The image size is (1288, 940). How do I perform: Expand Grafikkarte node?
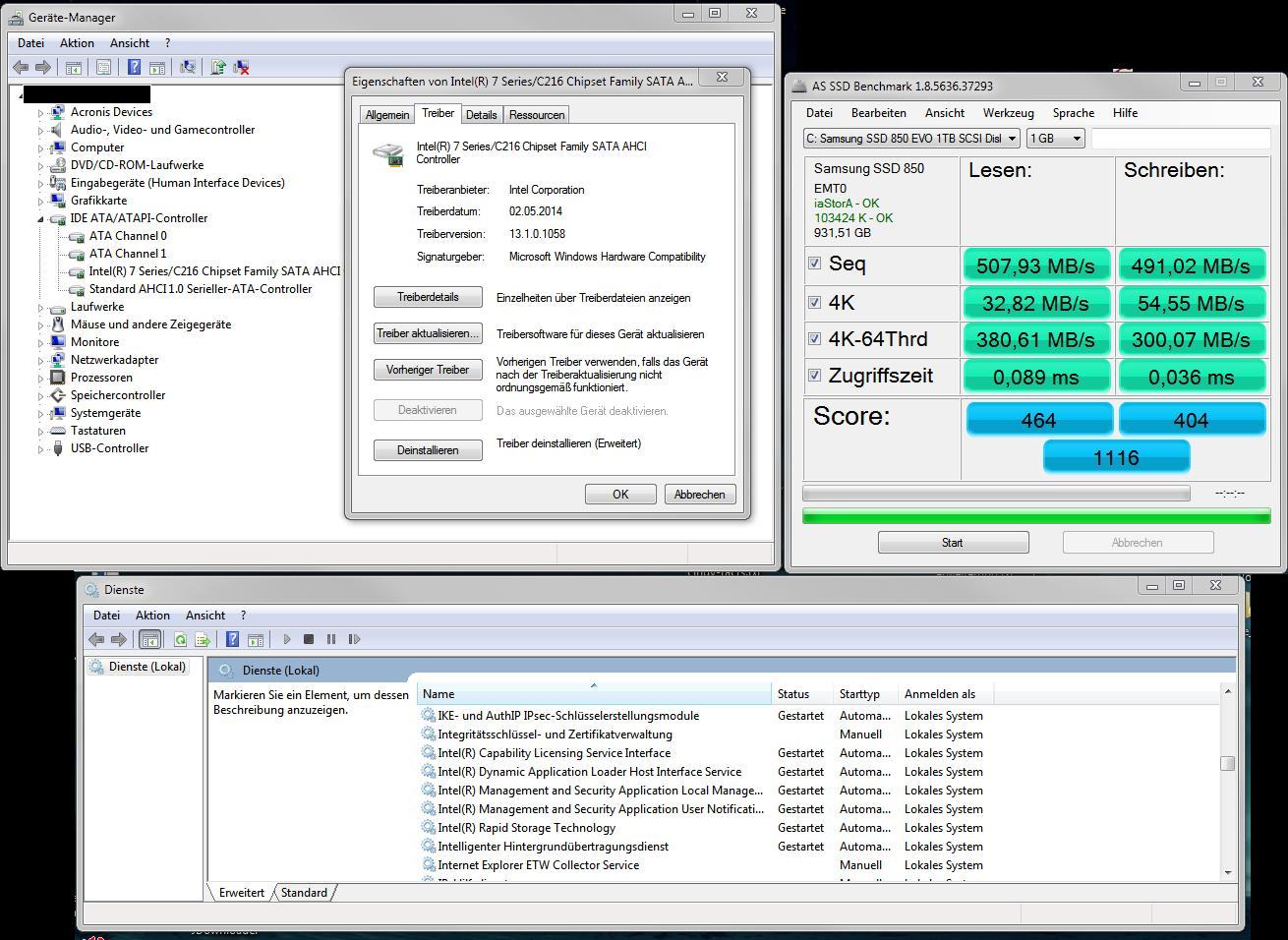coord(41,202)
